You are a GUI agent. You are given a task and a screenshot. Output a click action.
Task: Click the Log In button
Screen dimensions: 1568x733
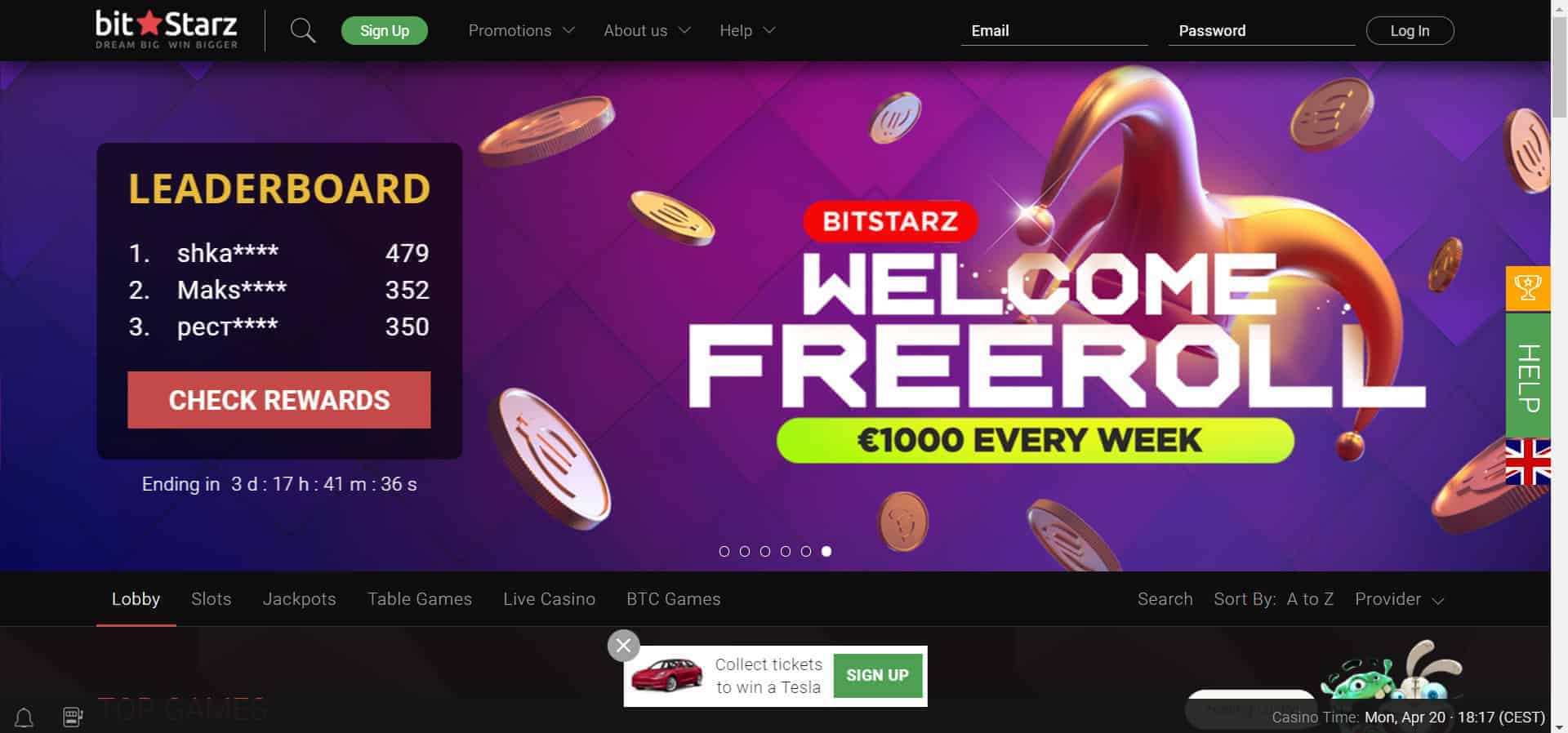1410,30
